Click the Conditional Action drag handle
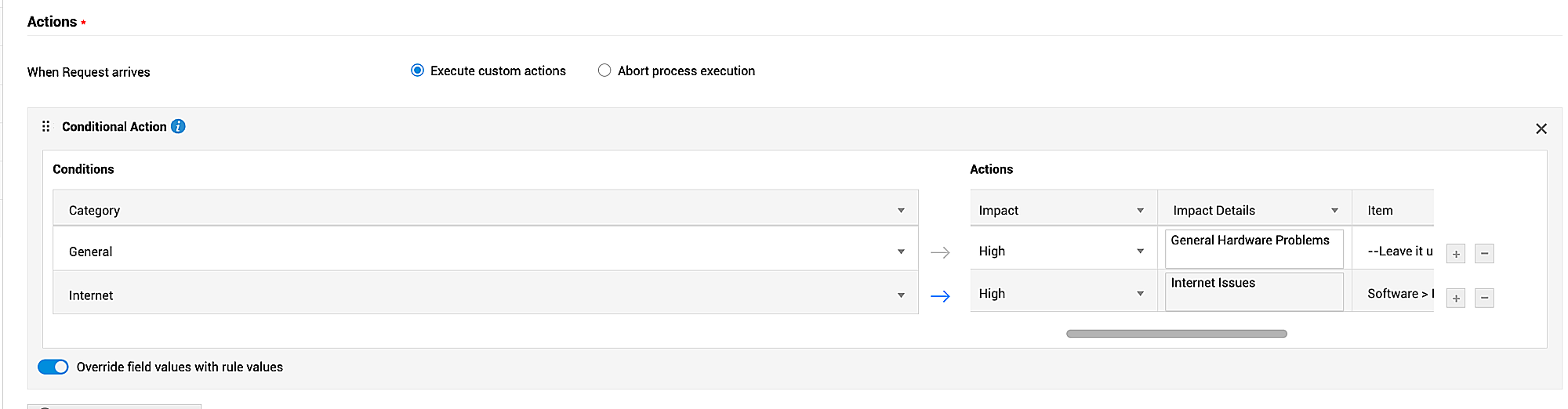This screenshot has height=409, width=1568. pyautogui.click(x=45, y=126)
